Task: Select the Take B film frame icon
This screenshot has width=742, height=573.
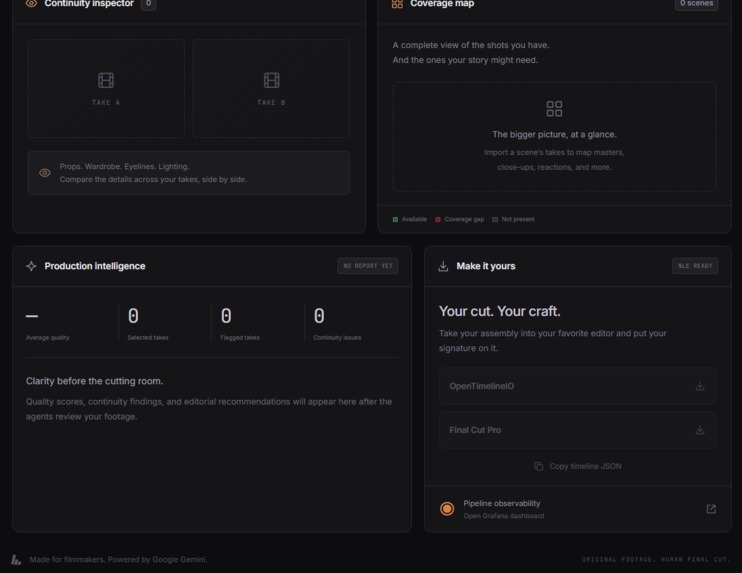Action: click(x=271, y=80)
